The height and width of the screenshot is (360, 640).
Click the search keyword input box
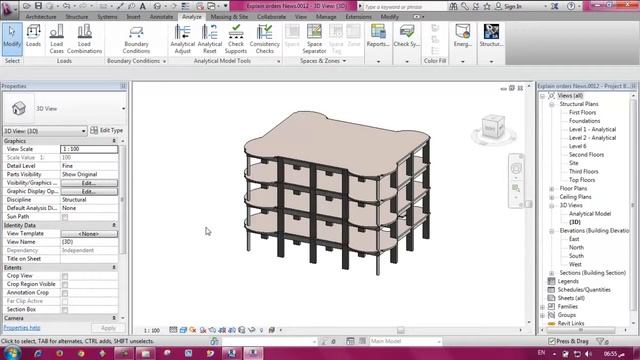(x=404, y=7)
